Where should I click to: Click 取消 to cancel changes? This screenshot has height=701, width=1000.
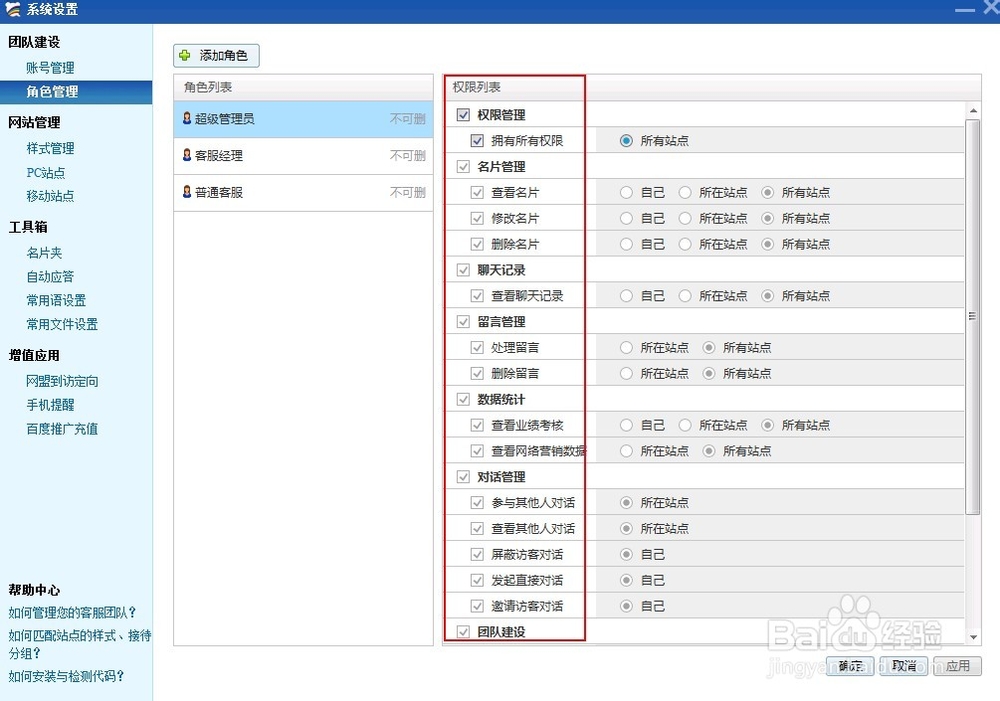(903, 665)
